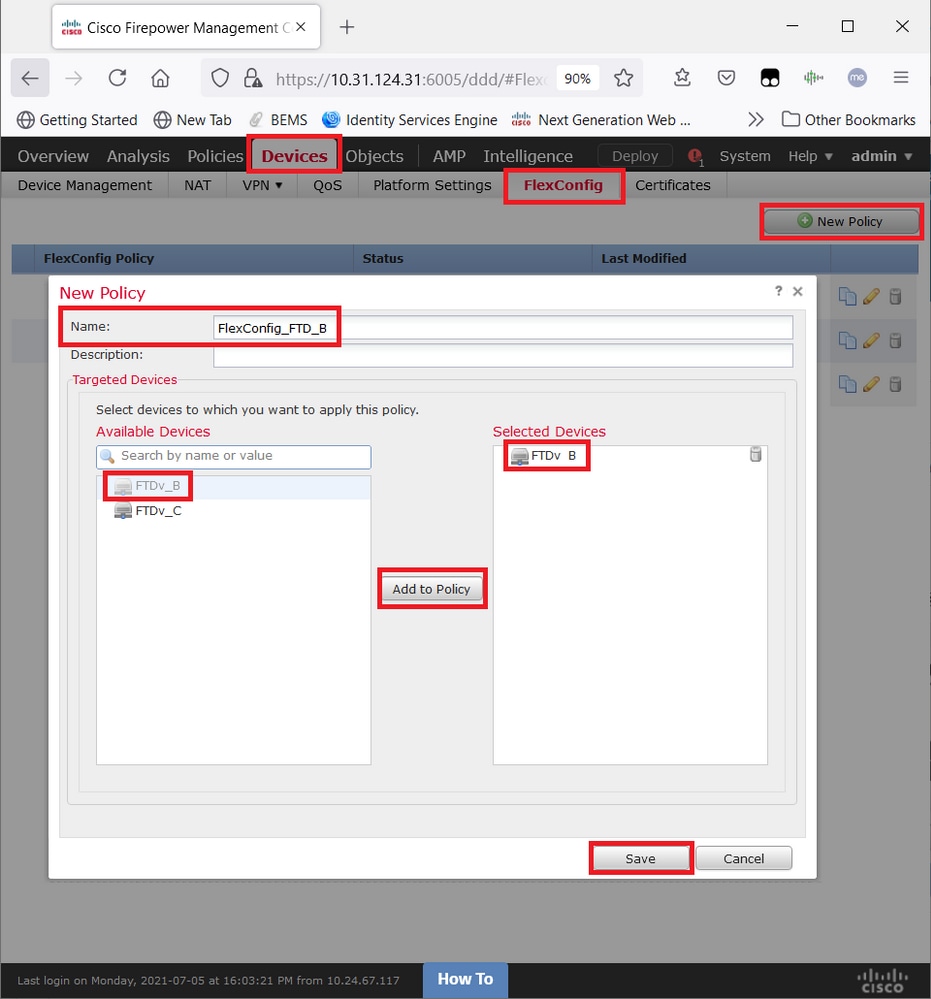Click the green waveform extension icon
The width and height of the screenshot is (931, 999).
(x=813, y=78)
